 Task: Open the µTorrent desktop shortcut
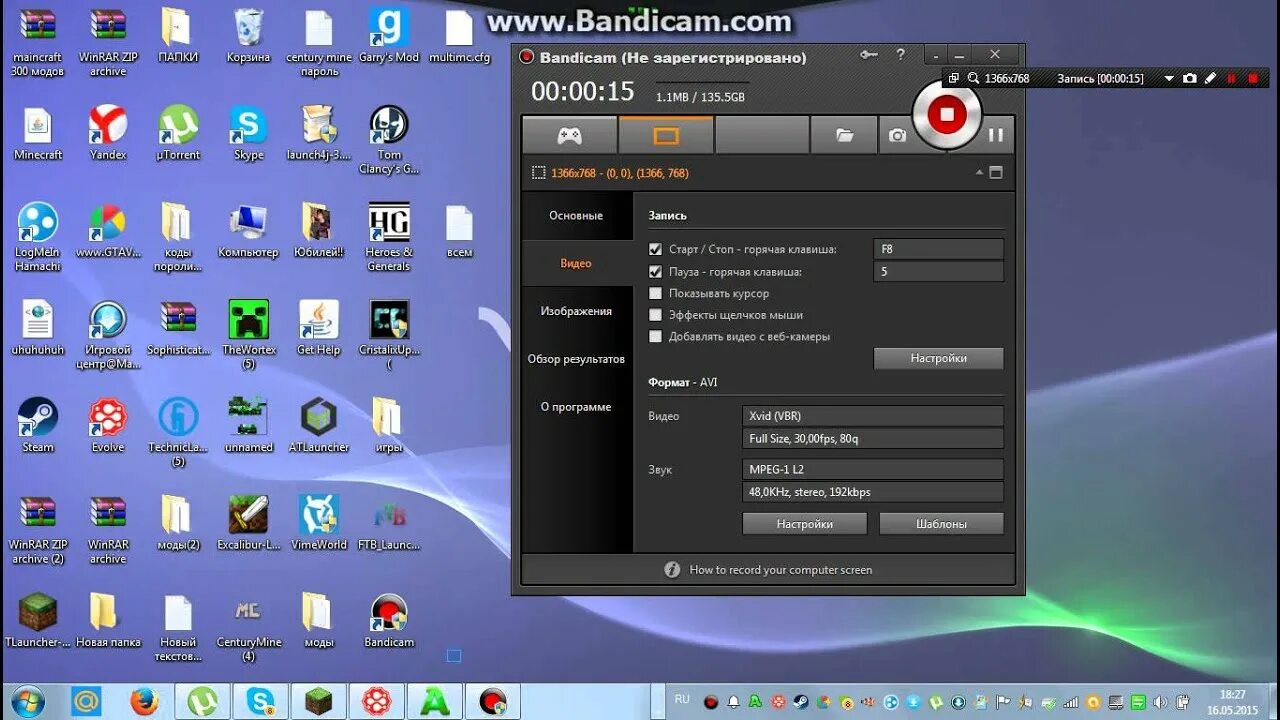coord(178,134)
